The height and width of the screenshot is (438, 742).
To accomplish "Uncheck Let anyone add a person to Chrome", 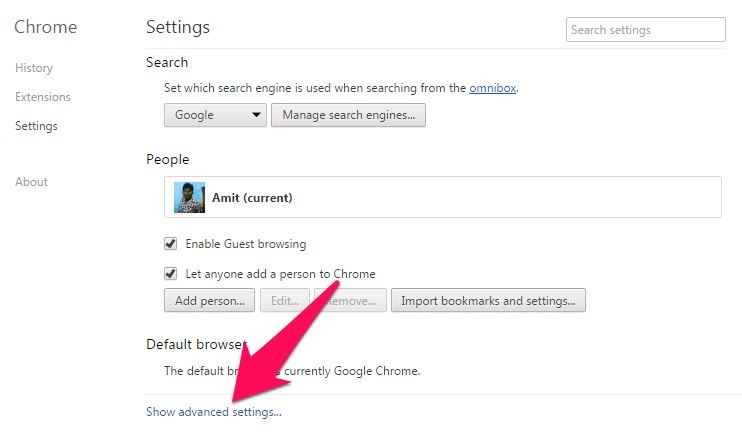I will pyautogui.click(x=170, y=273).
